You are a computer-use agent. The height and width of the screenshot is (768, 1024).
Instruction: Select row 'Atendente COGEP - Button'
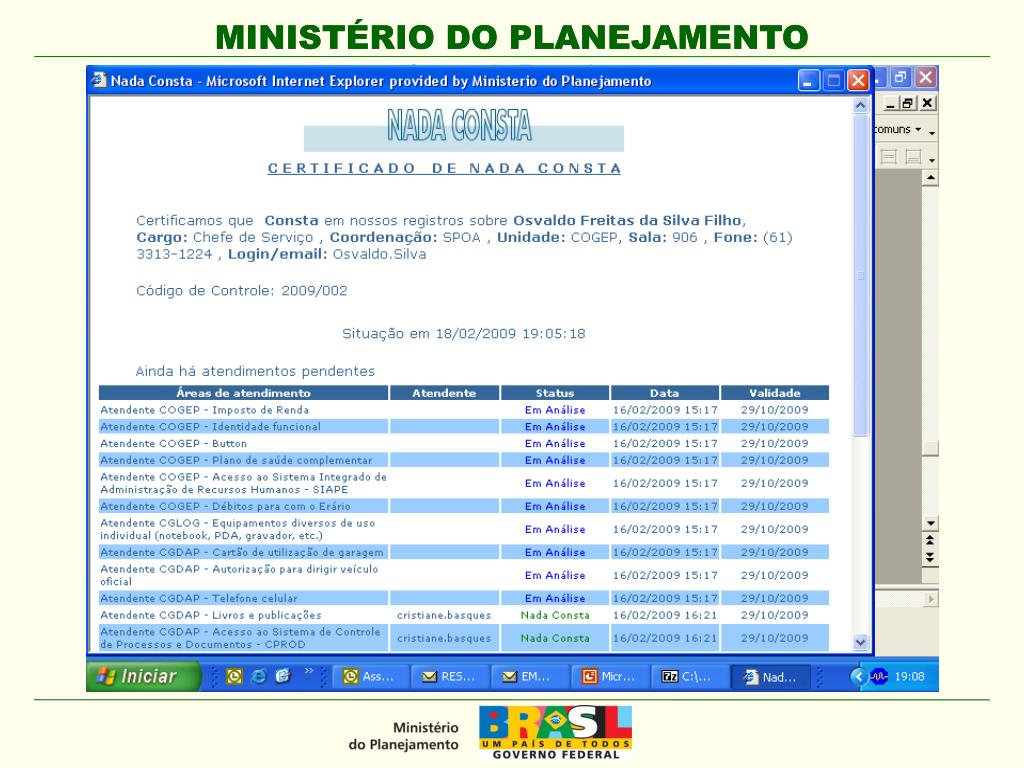pos(464,443)
